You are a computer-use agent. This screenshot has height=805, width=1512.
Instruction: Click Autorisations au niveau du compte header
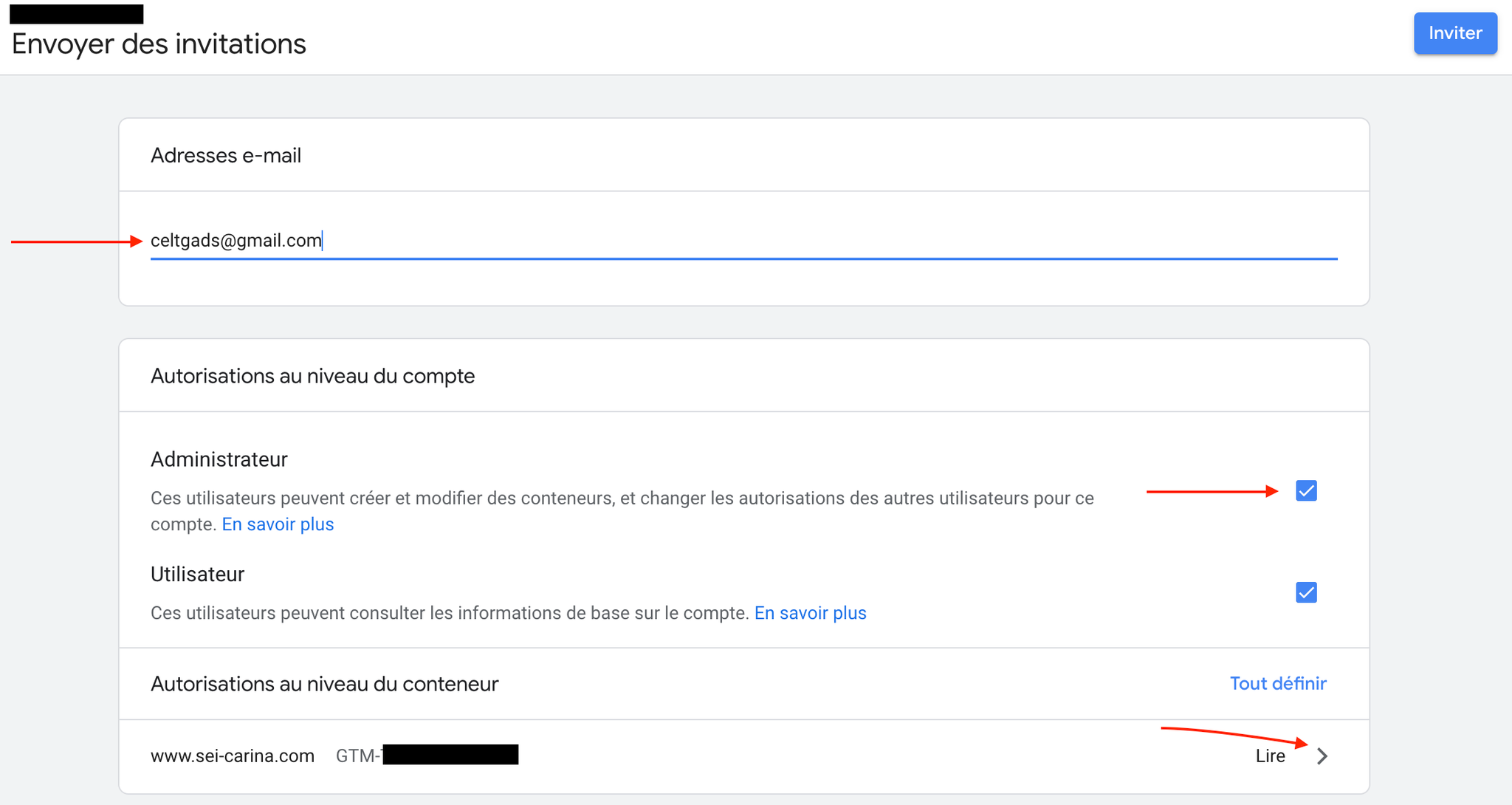(x=312, y=376)
